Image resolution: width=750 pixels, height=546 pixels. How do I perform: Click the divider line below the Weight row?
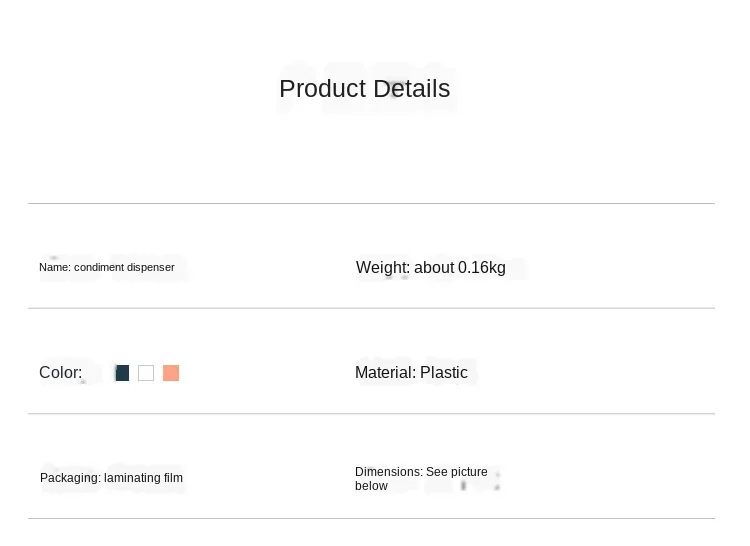(x=535, y=308)
